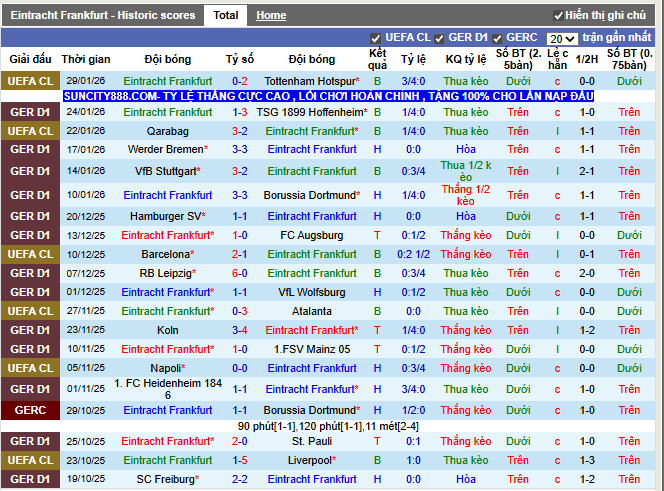Viewport: 664px width, 491px height.
Task: Uncheck the GERC filter checkbox
Action: (497, 39)
